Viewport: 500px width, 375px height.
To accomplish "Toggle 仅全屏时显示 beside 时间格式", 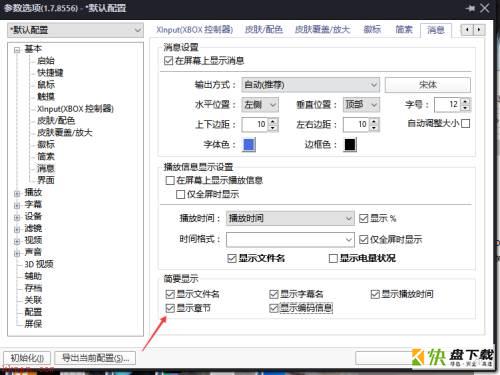I will (363, 239).
